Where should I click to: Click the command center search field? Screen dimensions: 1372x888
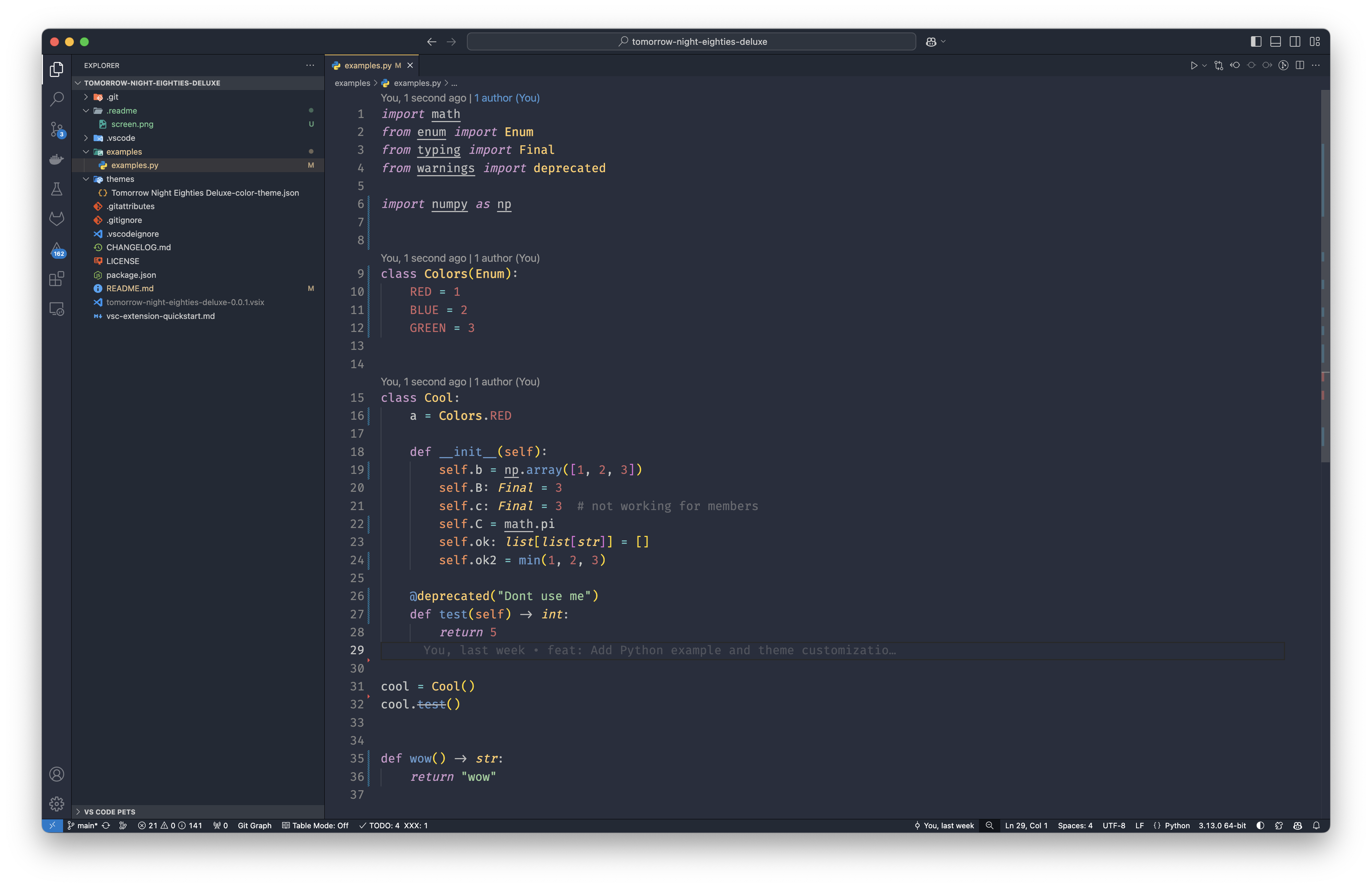(691, 41)
